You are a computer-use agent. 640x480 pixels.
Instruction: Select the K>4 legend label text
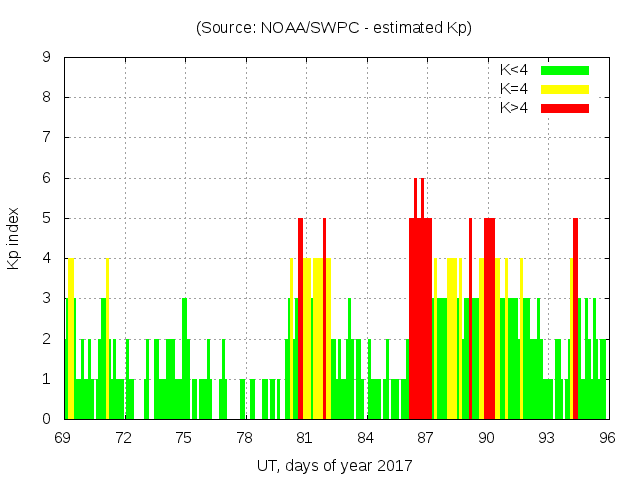click(514, 108)
